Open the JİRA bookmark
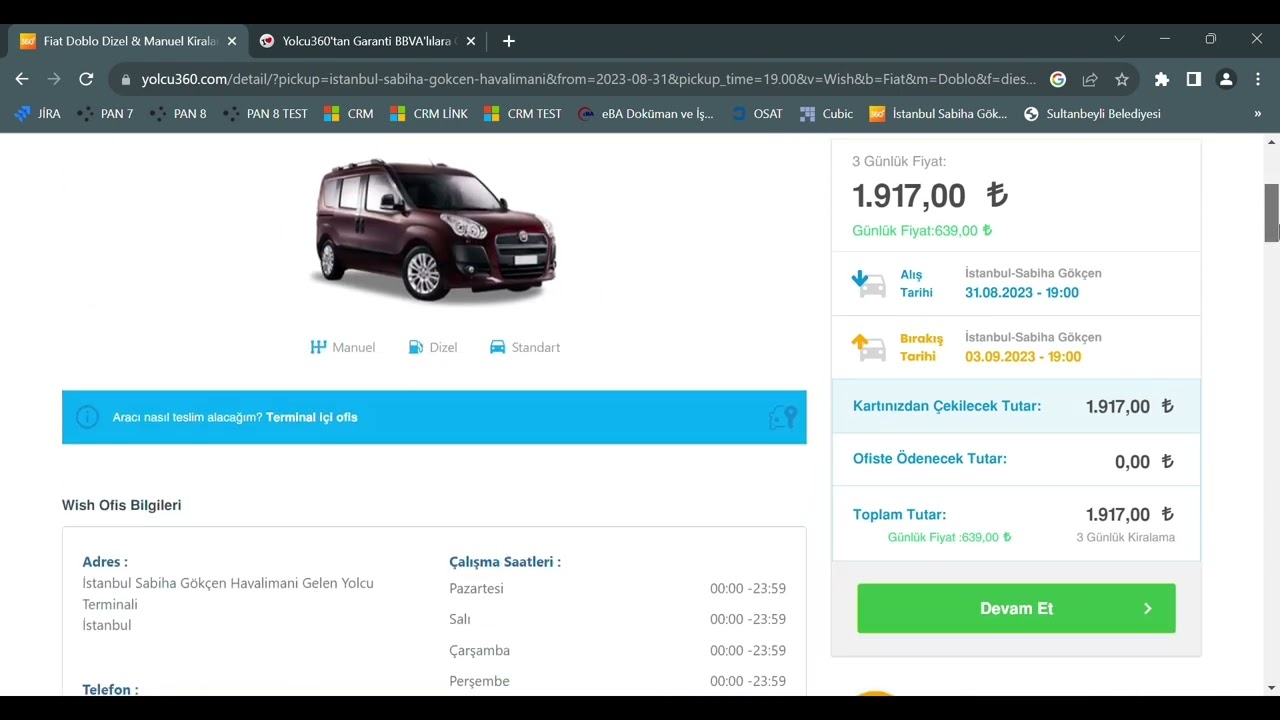 tap(38, 114)
